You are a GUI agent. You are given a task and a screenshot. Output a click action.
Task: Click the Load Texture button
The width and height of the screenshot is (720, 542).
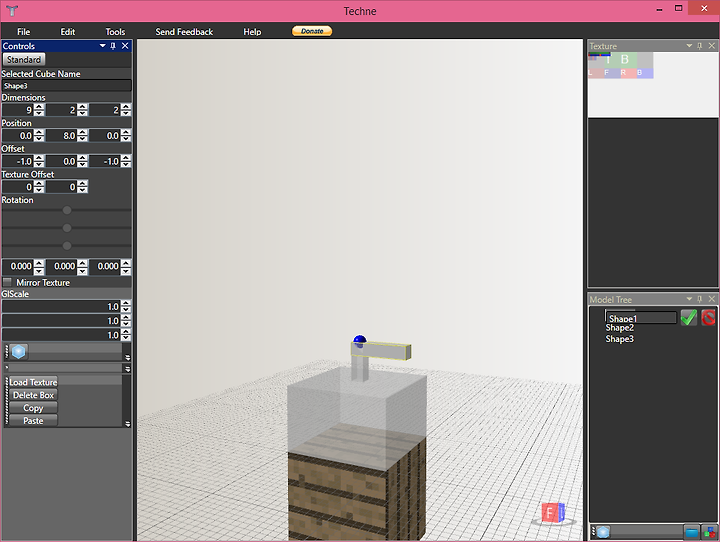(33, 382)
